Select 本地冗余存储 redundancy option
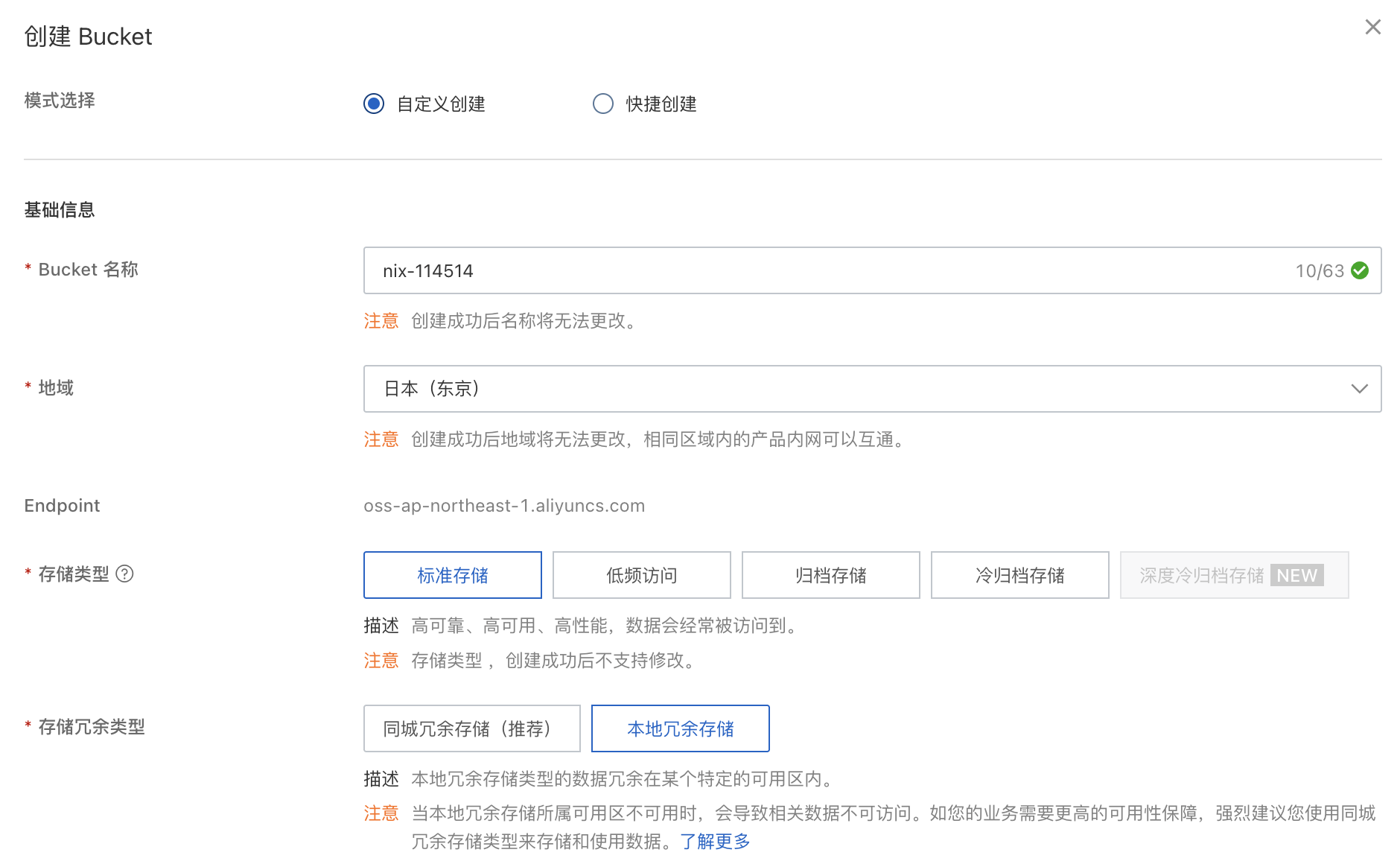Image resolution: width=1400 pixels, height=867 pixels. [x=681, y=728]
